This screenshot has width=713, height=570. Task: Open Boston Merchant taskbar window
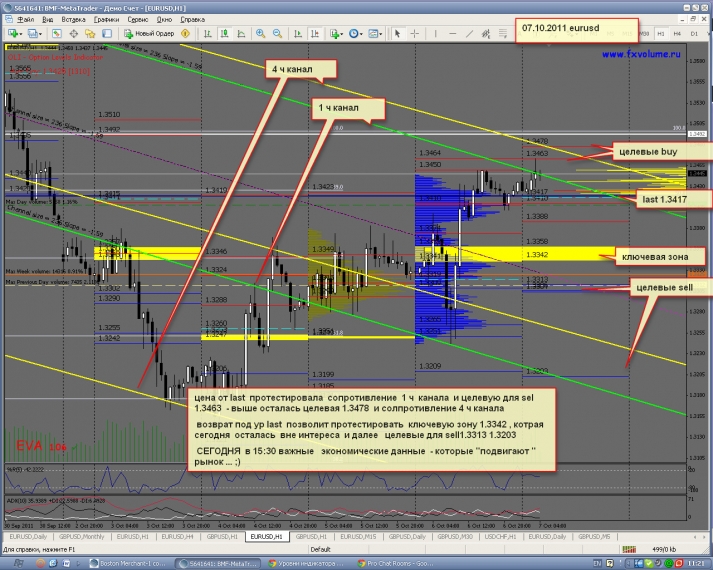coord(128,564)
